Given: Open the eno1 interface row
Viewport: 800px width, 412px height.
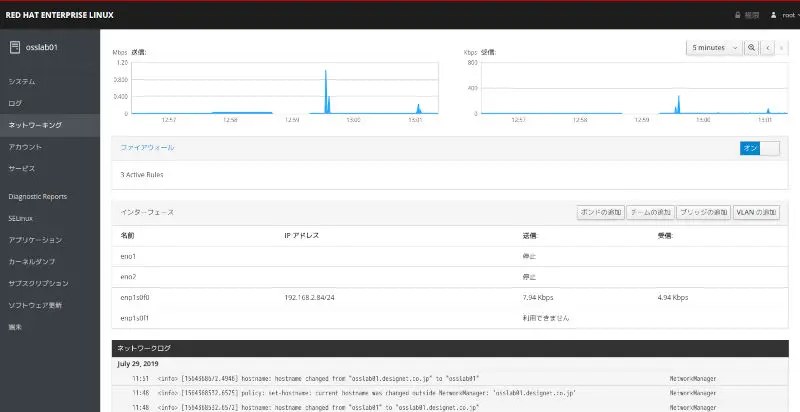Looking at the screenshot, I should tap(449, 256).
